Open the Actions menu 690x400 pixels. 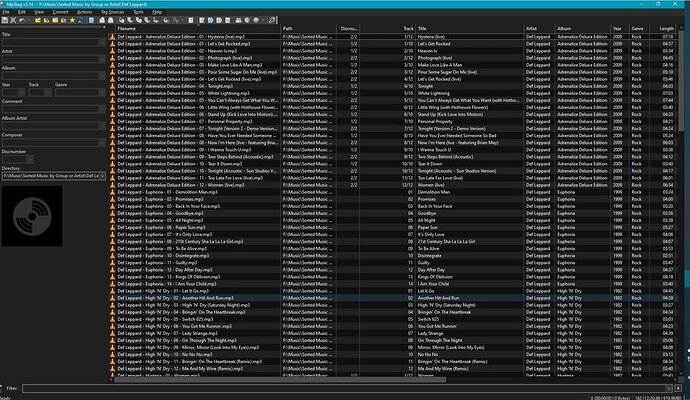(84, 12)
